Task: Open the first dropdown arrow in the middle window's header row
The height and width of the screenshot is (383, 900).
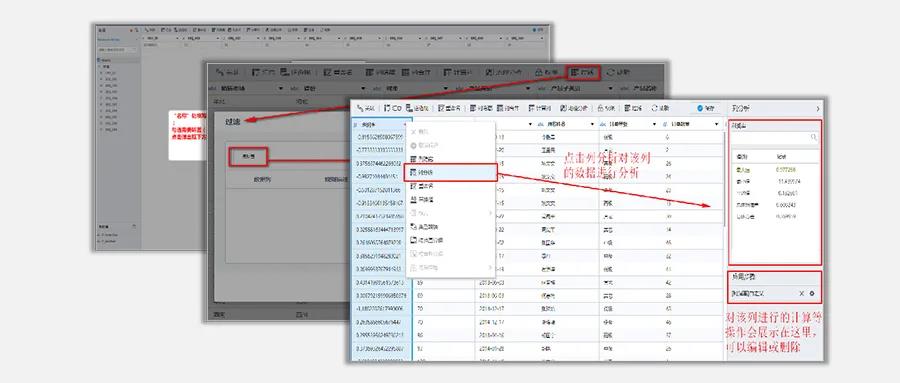Action: click(x=281, y=88)
